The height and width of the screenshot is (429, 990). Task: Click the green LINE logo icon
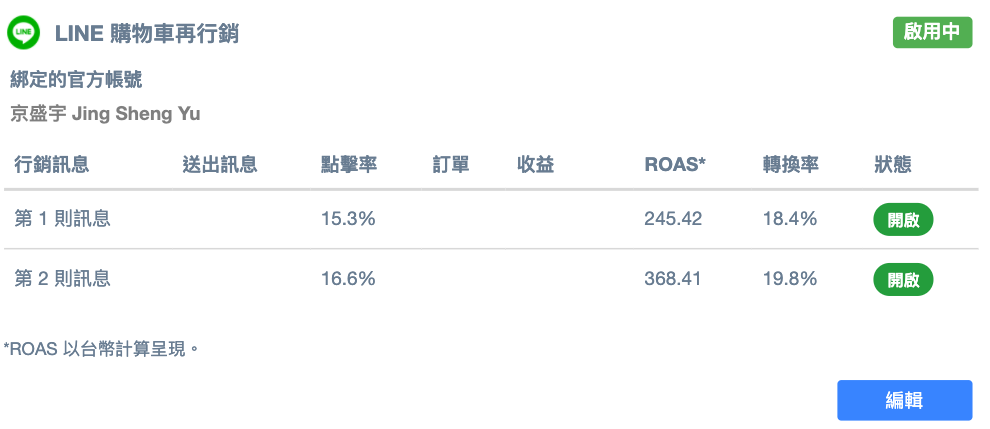[24, 33]
